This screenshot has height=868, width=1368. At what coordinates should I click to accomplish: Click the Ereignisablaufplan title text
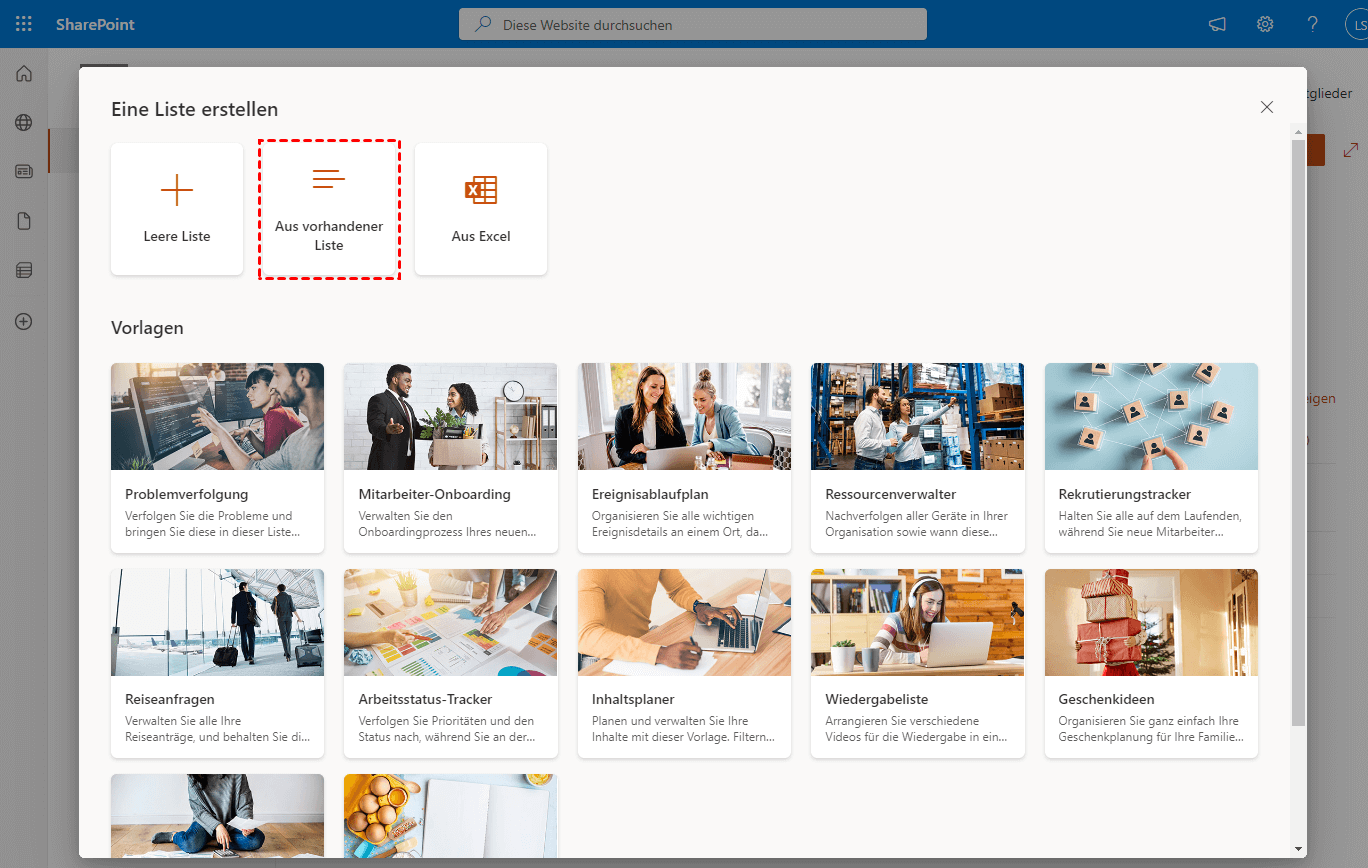tap(650, 494)
